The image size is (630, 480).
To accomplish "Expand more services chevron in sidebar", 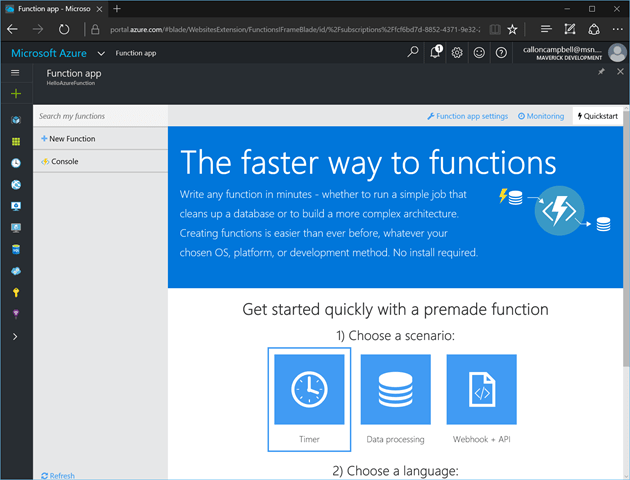I will [x=15, y=337].
